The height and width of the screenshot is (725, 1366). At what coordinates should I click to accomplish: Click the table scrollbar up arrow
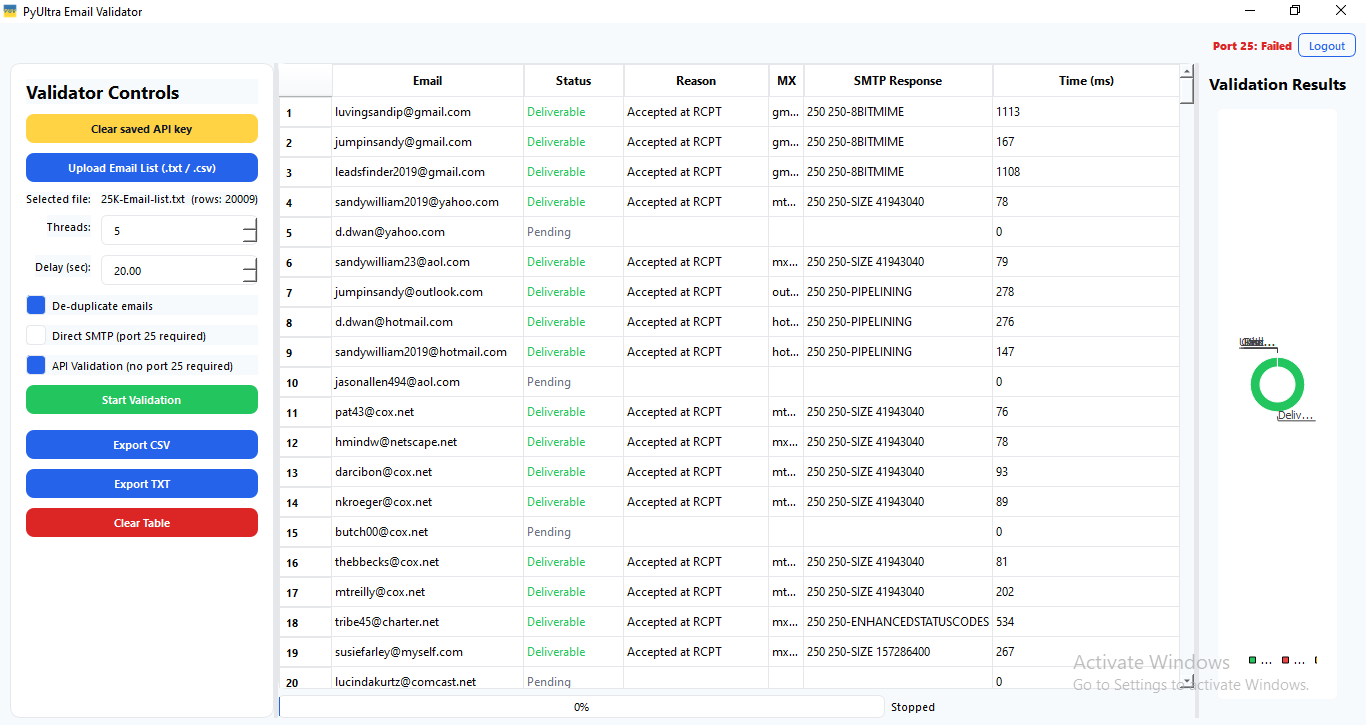click(1186, 69)
